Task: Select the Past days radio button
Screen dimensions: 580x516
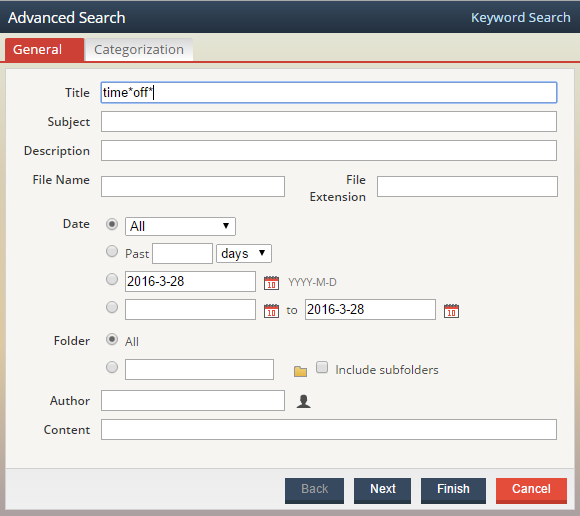Action: (112, 252)
